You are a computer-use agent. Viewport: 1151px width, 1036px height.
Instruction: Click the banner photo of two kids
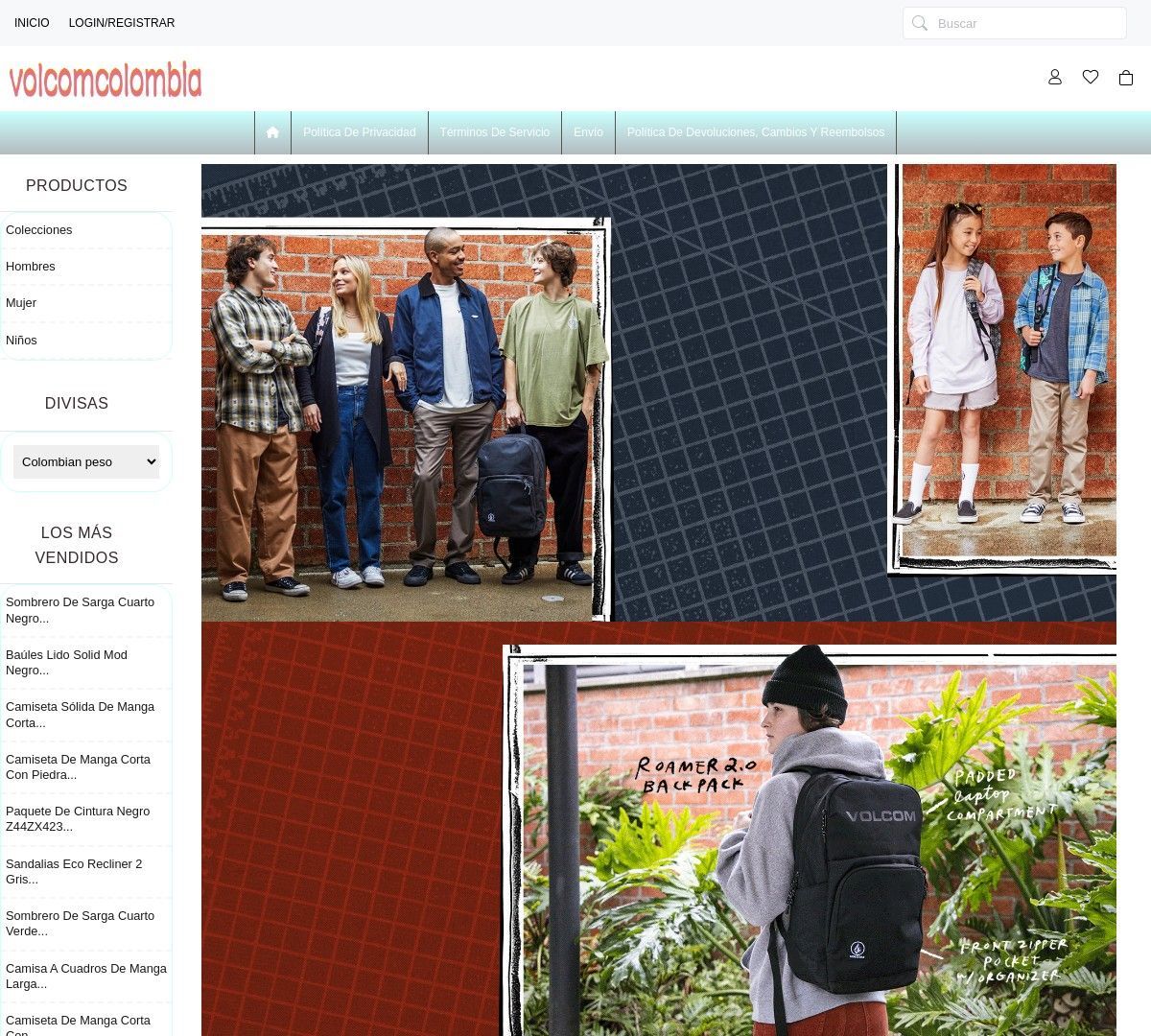tap(1002, 368)
